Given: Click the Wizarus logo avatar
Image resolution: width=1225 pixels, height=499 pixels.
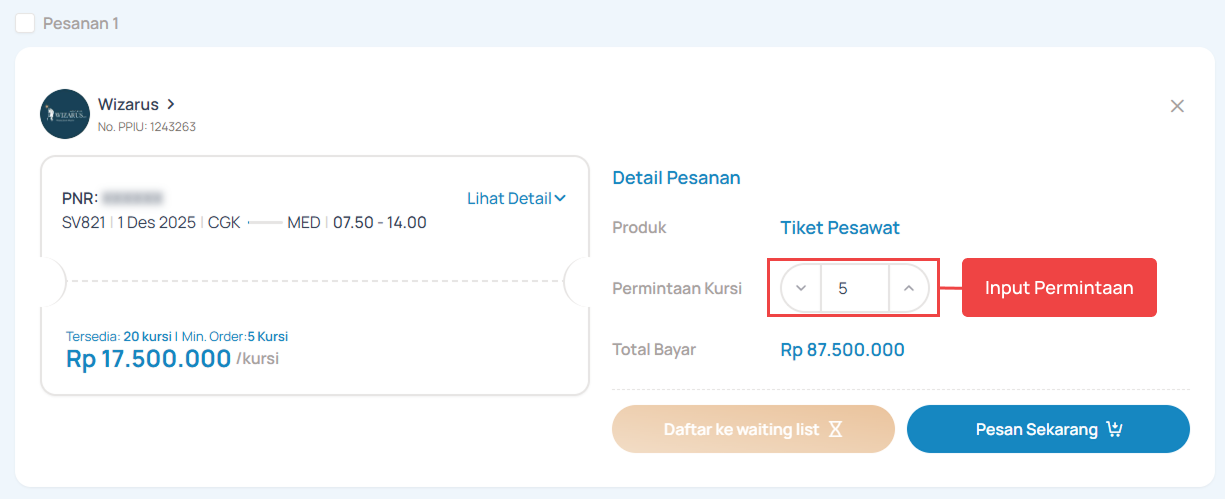Looking at the screenshot, I should (65, 114).
